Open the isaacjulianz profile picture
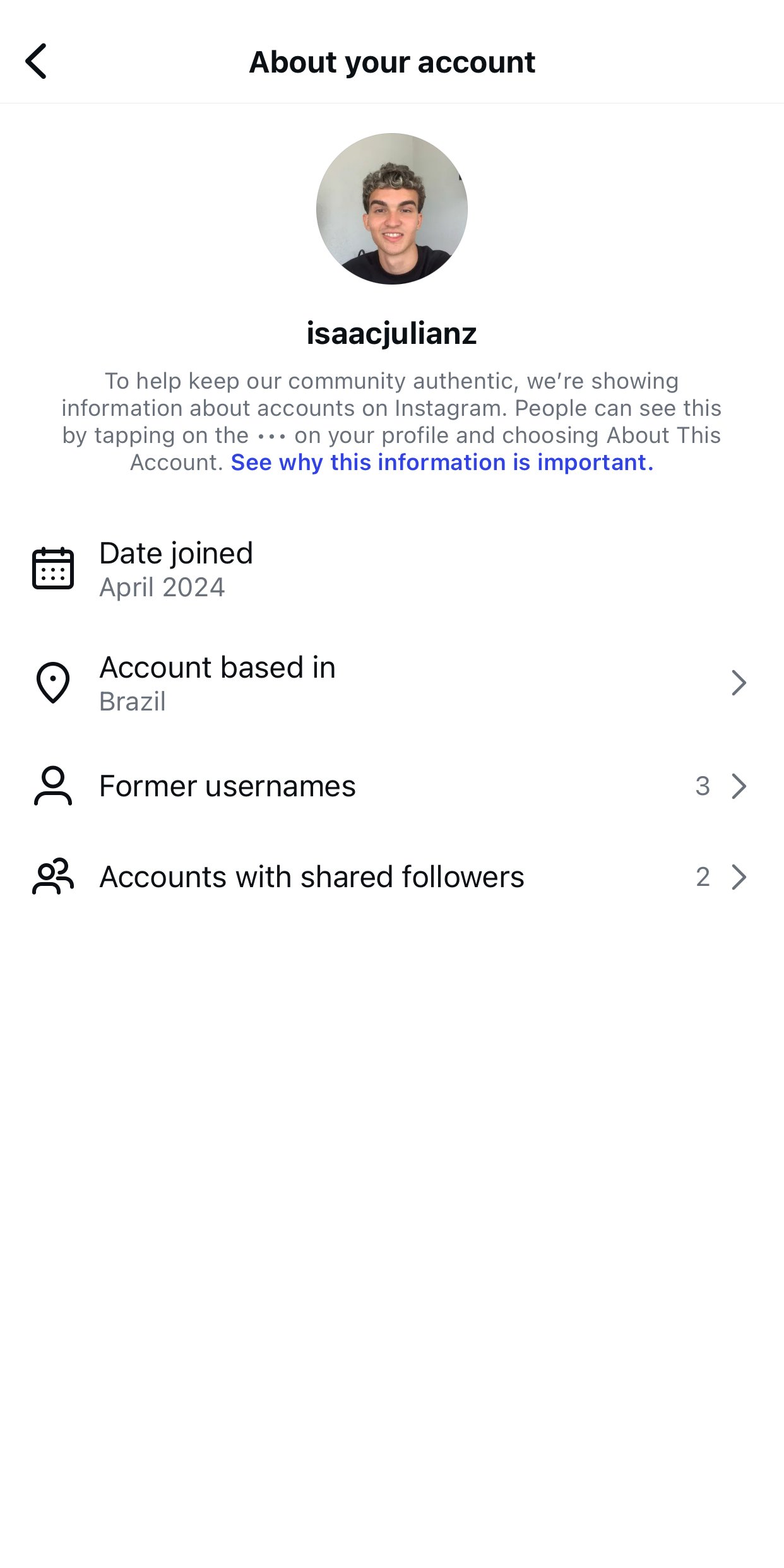784x1568 pixels. 391,209
